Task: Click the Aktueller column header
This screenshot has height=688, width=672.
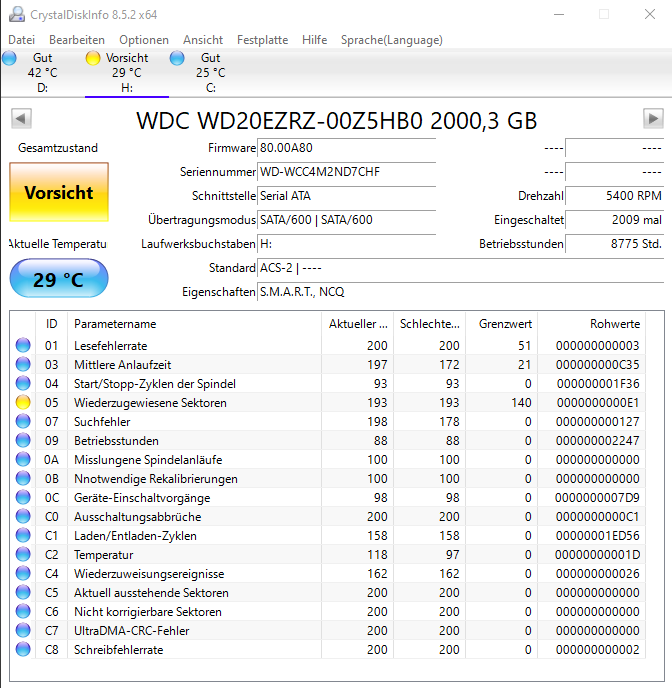Action: 357,324
